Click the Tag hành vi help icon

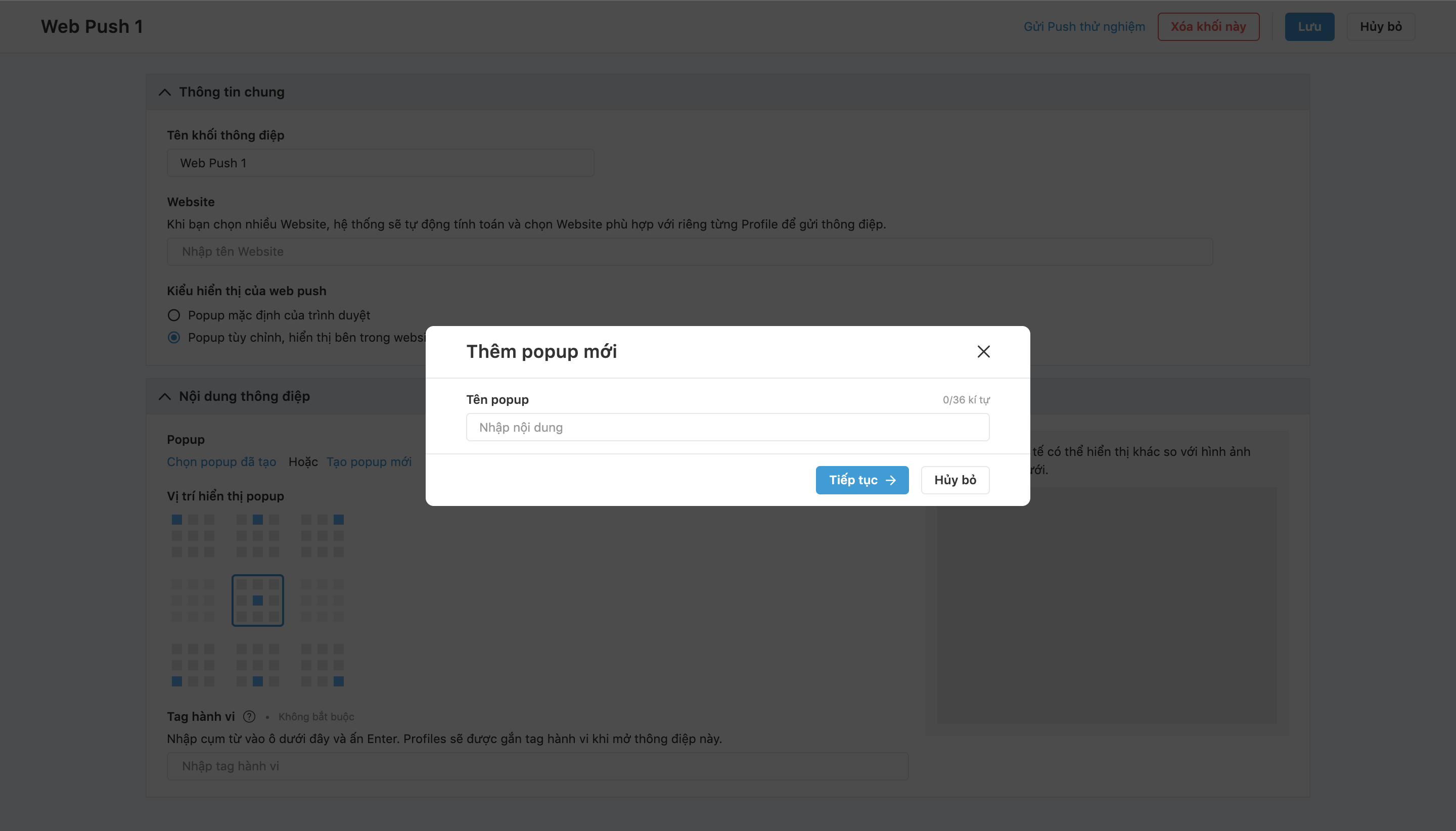[249, 716]
